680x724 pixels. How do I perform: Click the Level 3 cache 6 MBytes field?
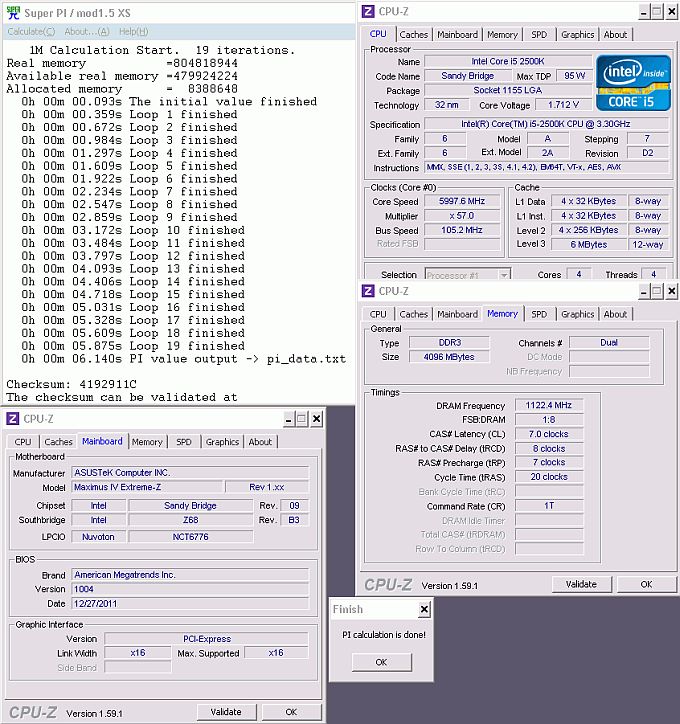coord(589,244)
